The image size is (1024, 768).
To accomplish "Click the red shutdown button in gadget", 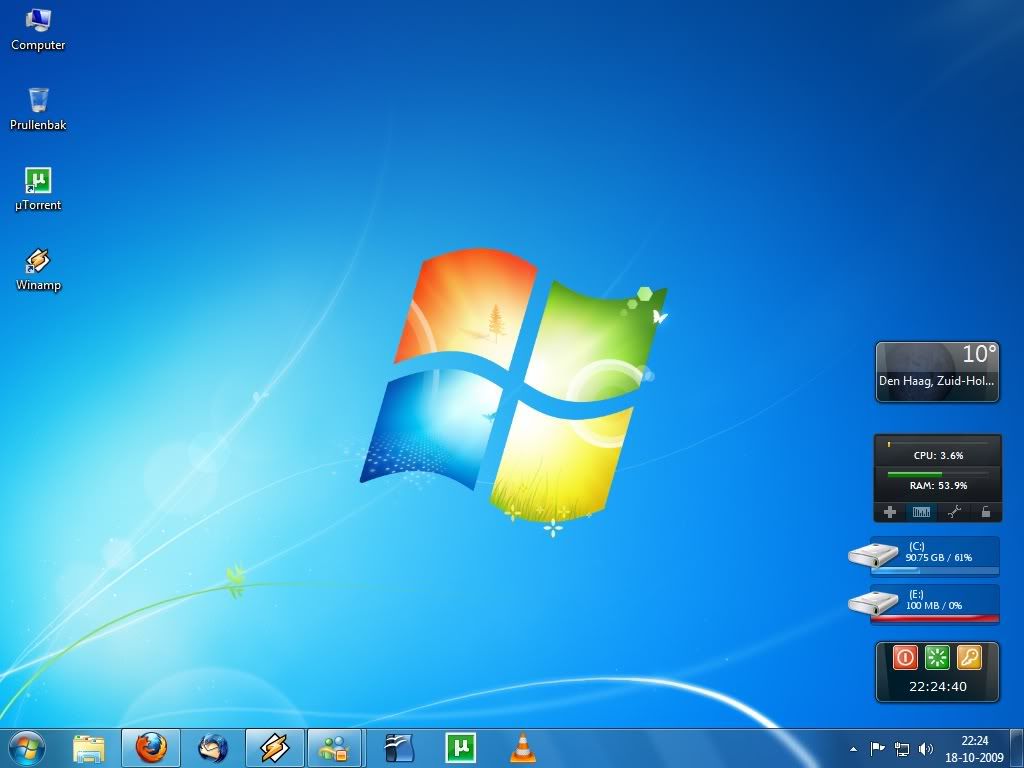I will pos(905,658).
